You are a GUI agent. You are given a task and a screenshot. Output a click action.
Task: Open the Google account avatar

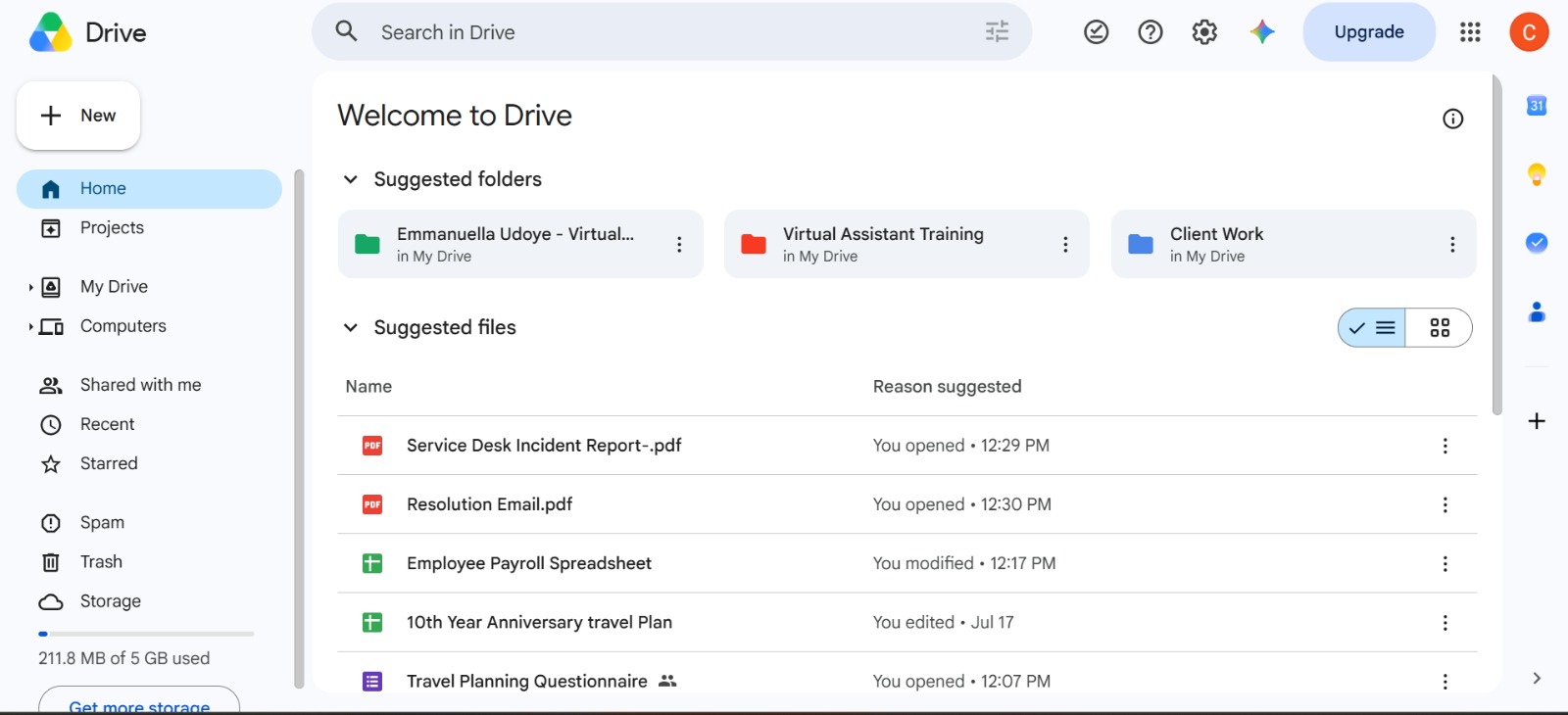pyautogui.click(x=1529, y=32)
